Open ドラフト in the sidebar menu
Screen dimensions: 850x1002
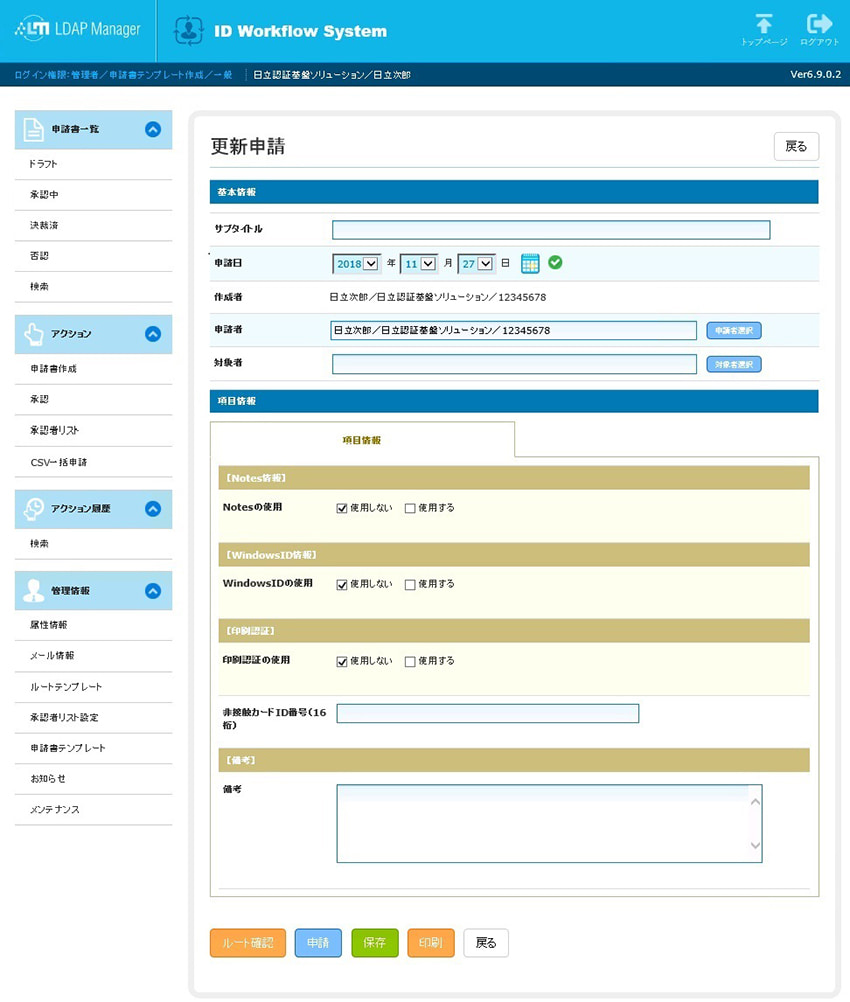[44, 164]
